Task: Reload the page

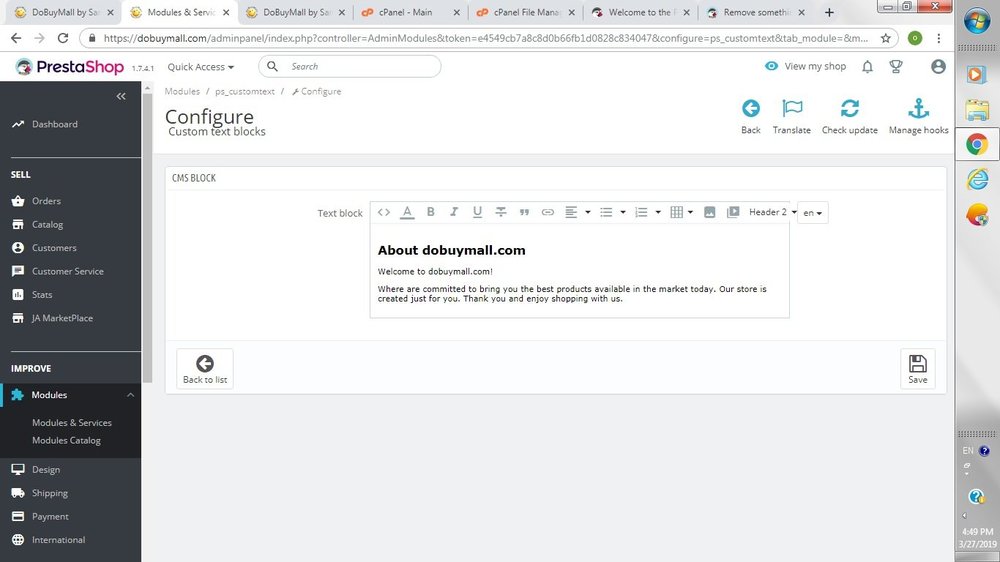Action: tap(62, 38)
